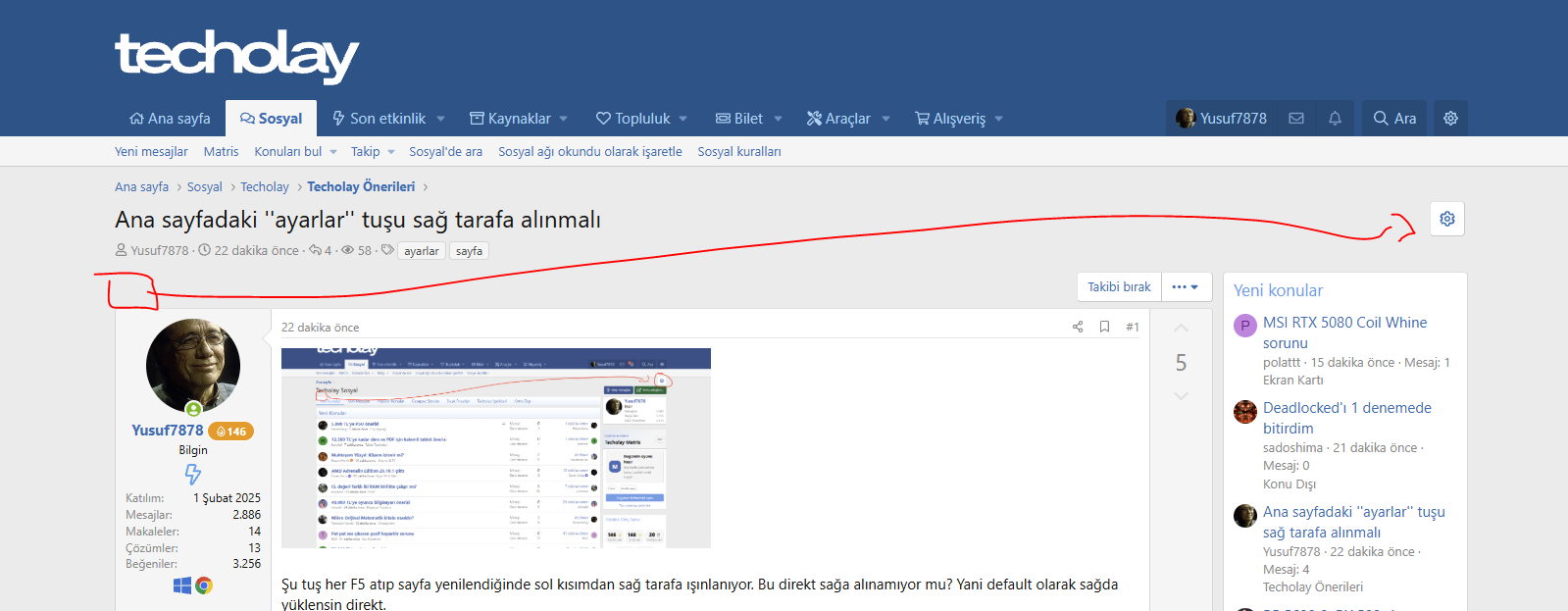Click Sosyal ağı okundu olarak işaretle
1568x611 pixels.
pos(590,152)
